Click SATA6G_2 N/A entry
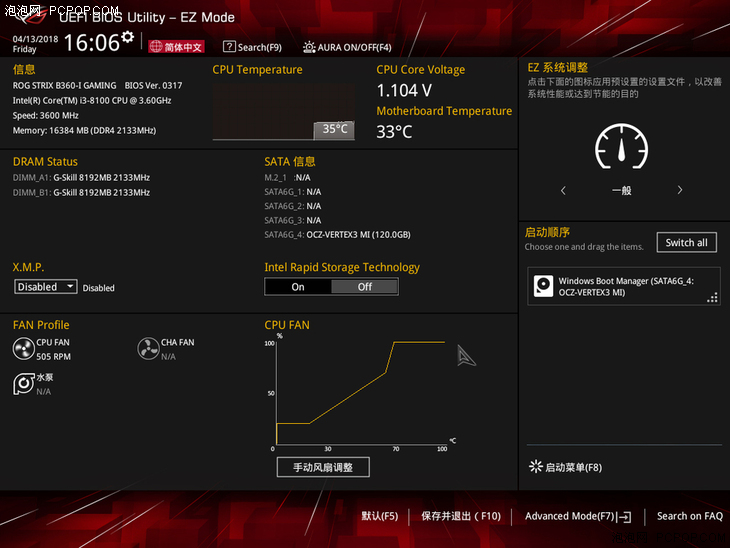 click(x=293, y=206)
